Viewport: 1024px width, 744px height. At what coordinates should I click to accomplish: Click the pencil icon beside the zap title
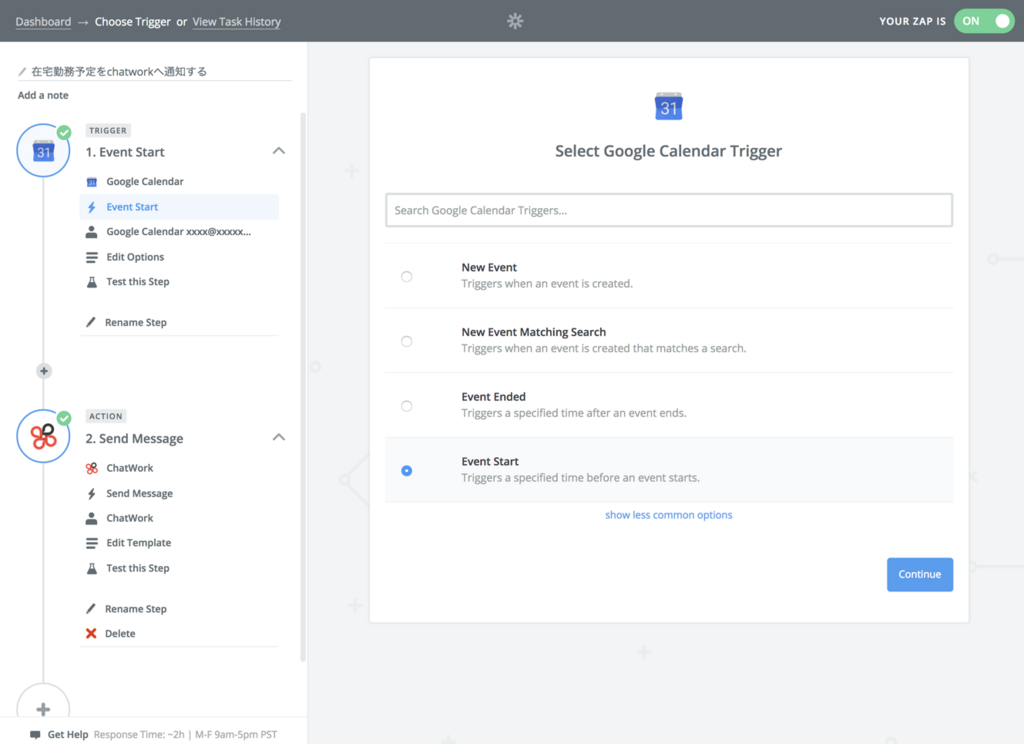coord(22,72)
